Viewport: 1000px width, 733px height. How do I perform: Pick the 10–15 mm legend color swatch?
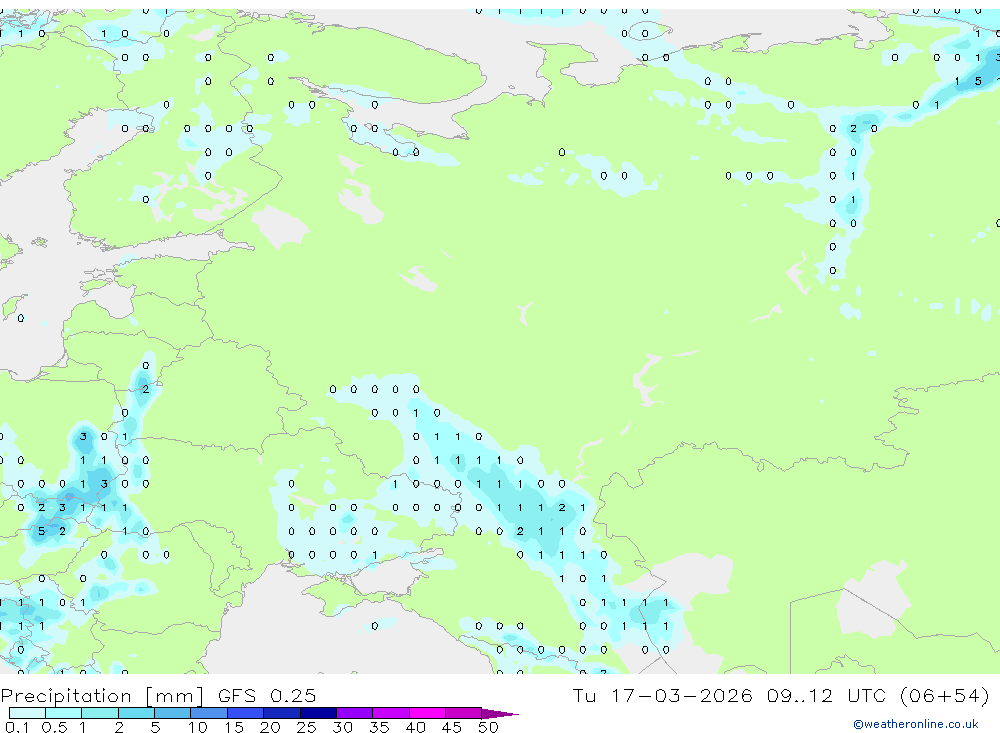[209, 713]
